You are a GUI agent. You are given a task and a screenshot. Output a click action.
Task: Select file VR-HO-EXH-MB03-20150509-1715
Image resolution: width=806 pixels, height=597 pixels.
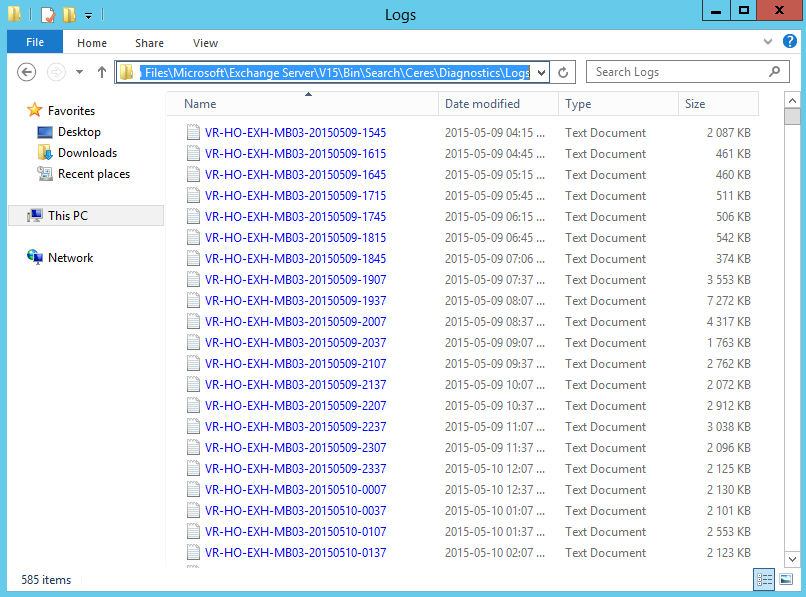(296, 196)
